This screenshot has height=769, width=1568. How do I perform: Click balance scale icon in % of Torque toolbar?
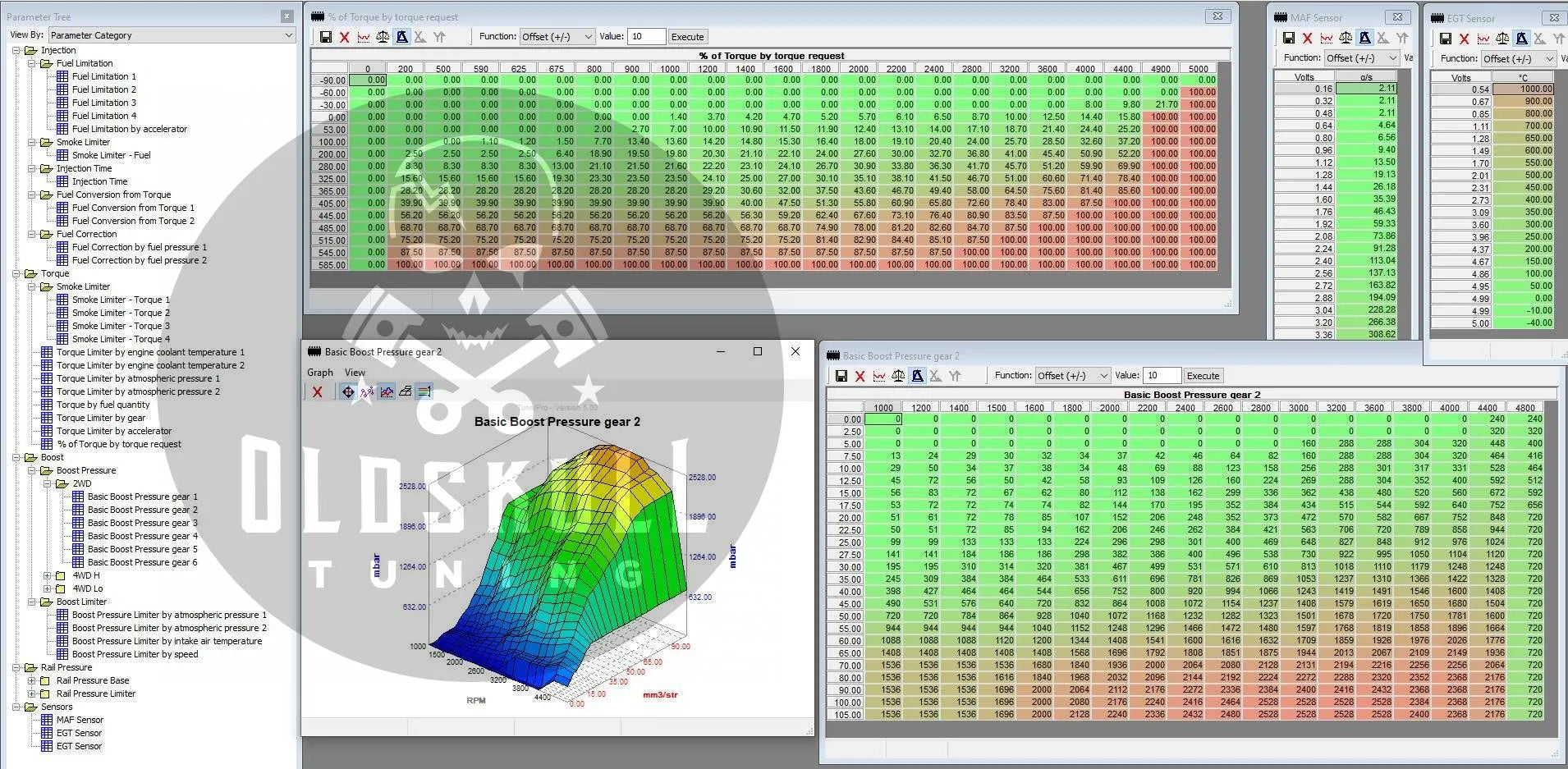coord(383,37)
